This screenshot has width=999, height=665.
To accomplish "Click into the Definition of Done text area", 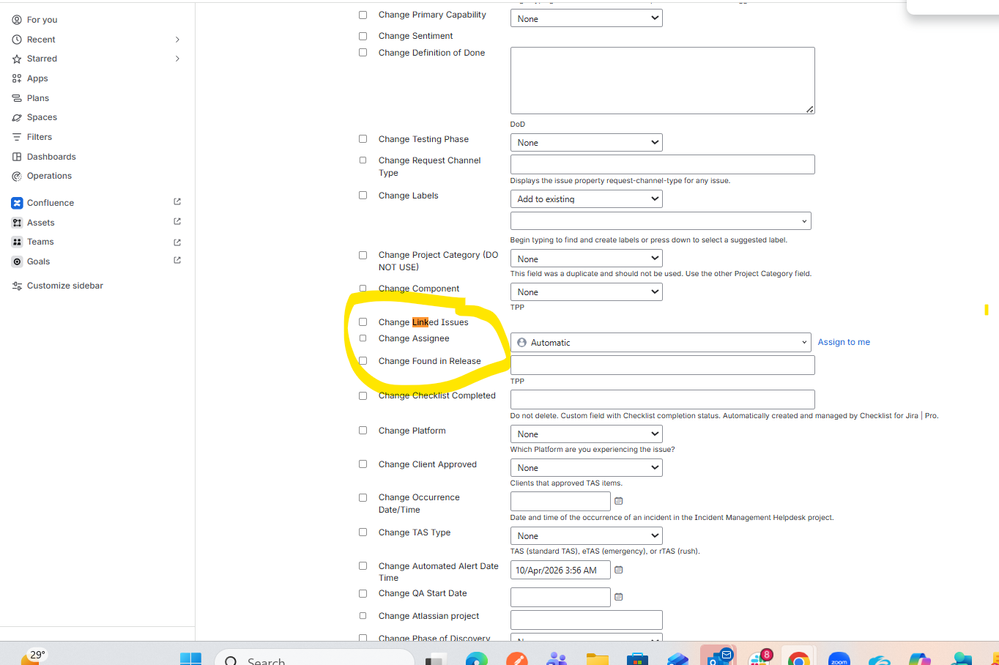I will point(662,80).
